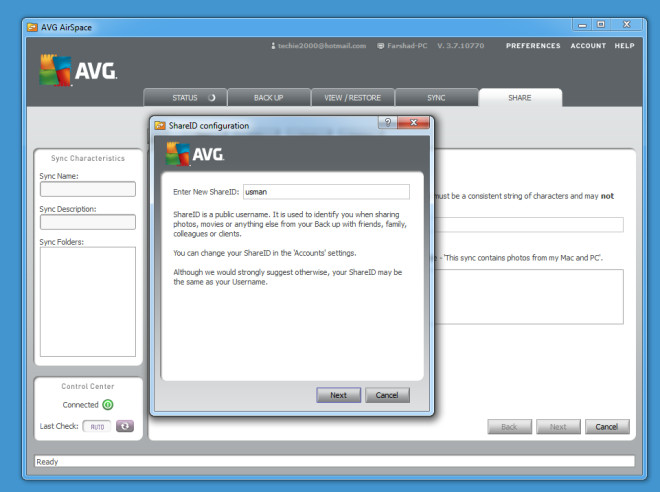Click the green Connected status indicator
This screenshot has width=660, height=492.
click(x=108, y=405)
